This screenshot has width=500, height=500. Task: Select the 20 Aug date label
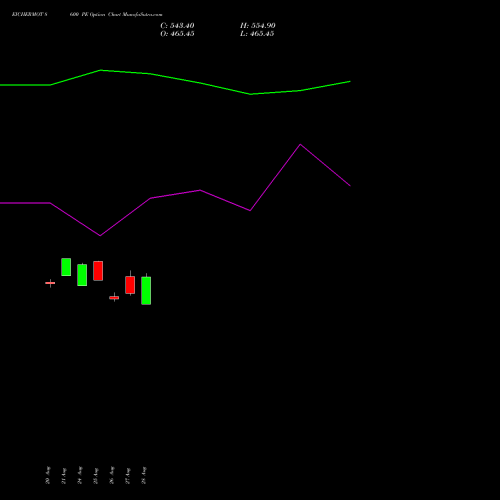pos(48,475)
